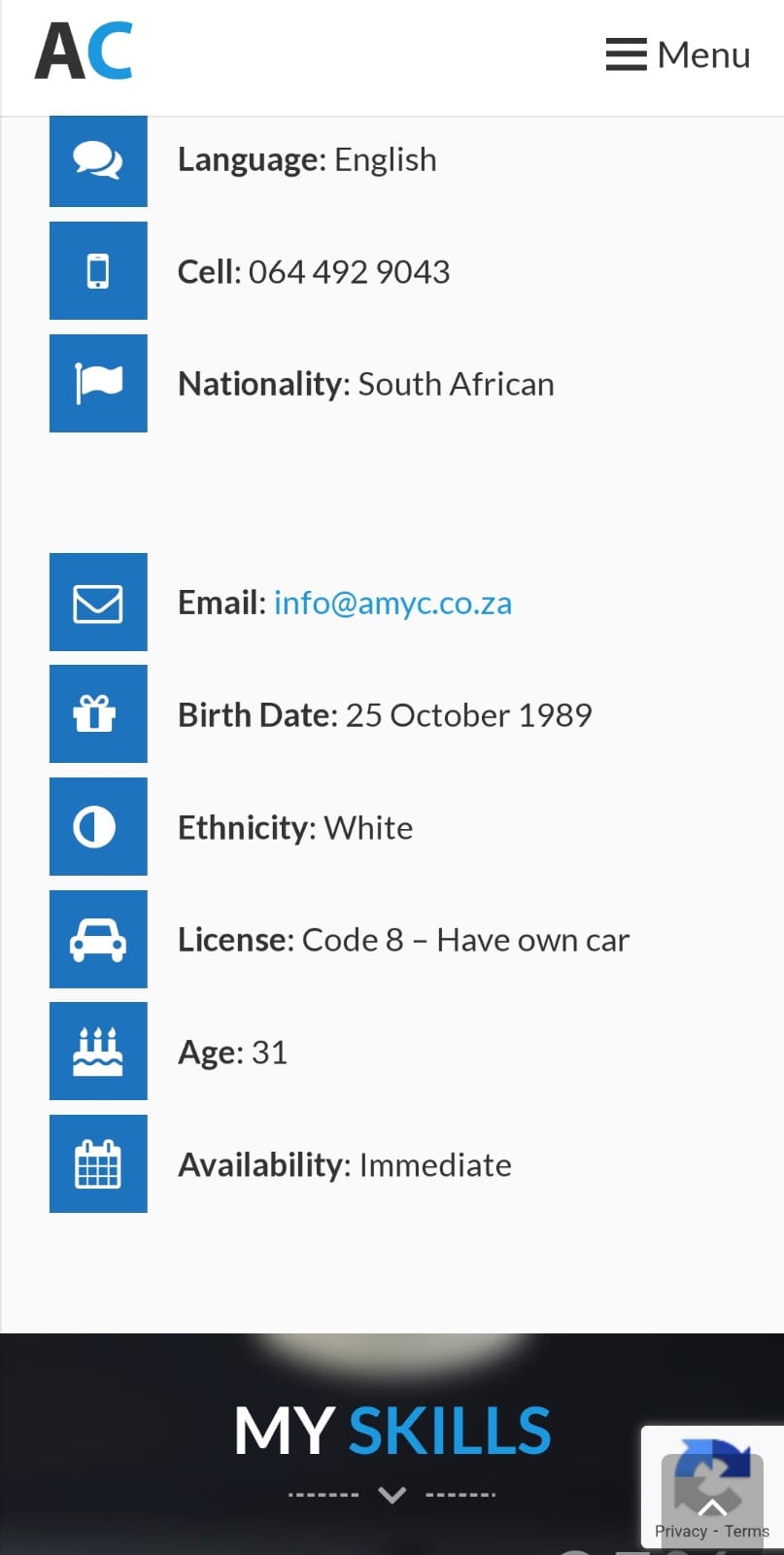Select the envelope Email icon
The image size is (784, 1555).
coord(98,603)
